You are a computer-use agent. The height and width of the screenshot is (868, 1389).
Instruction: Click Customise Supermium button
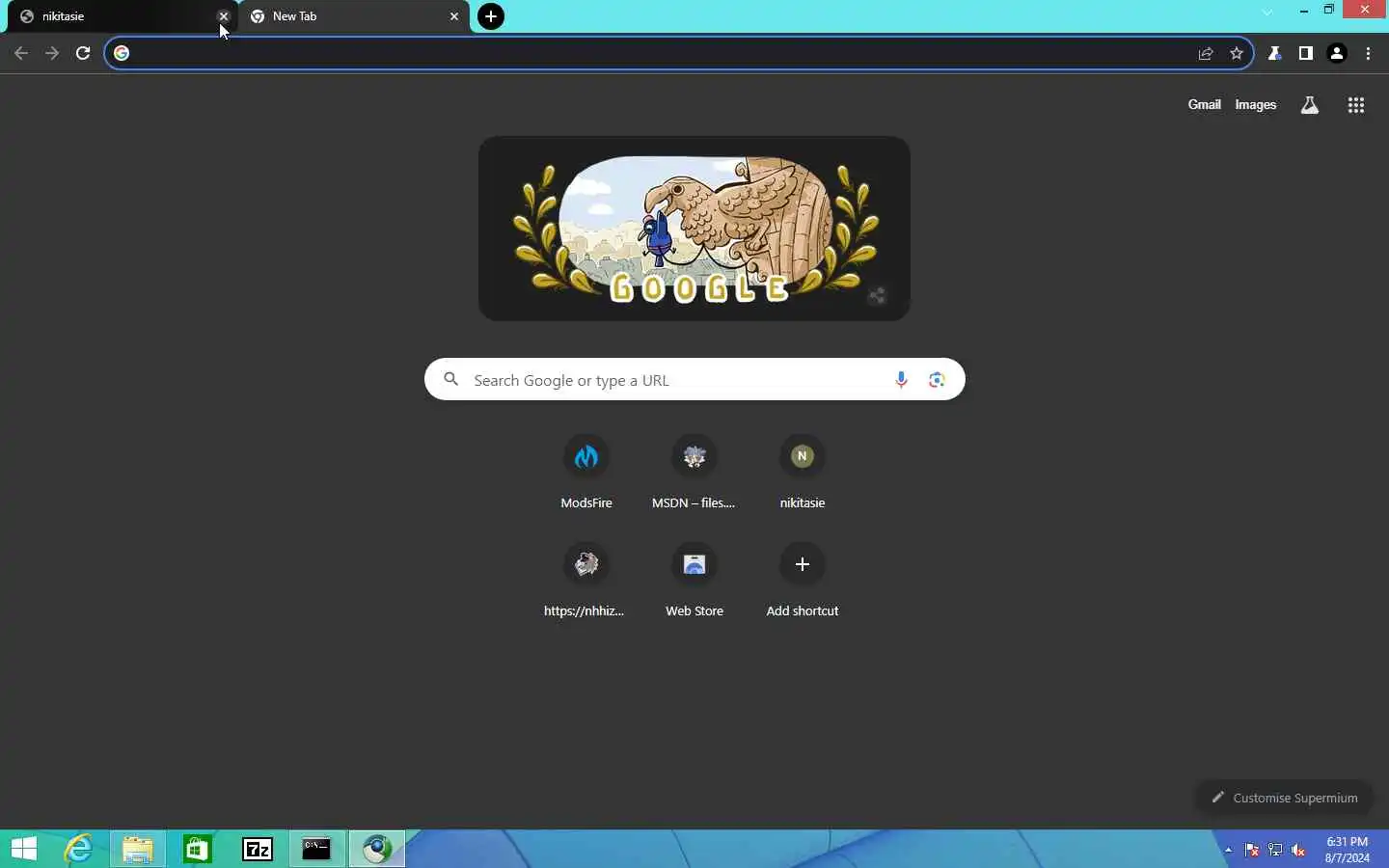pyautogui.click(x=1284, y=798)
